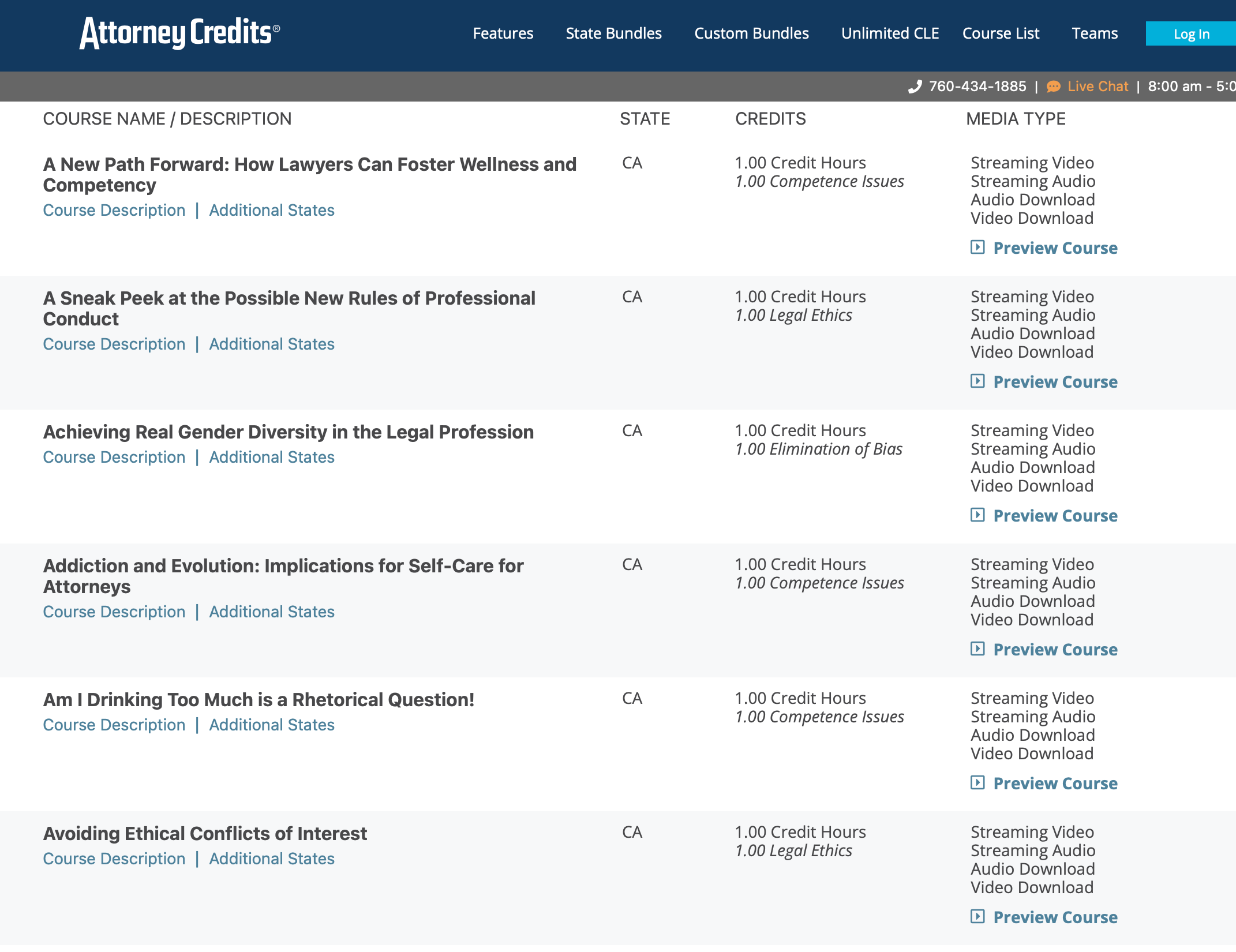Open Course Description for Achieving Real Gender Diversity
This screenshot has height=952, width=1236.
tap(114, 457)
